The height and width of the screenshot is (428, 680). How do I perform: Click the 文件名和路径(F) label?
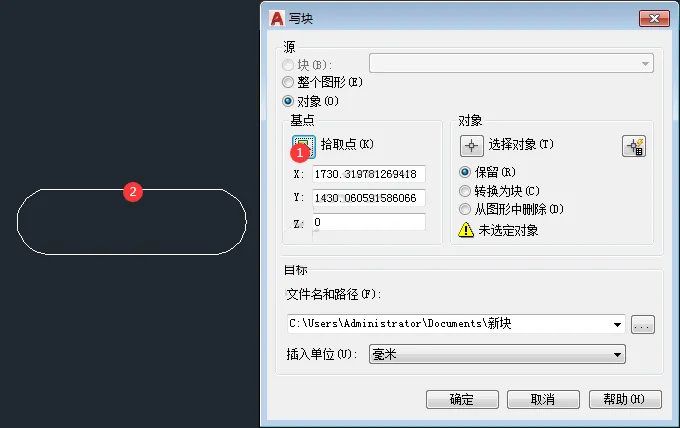click(x=333, y=294)
